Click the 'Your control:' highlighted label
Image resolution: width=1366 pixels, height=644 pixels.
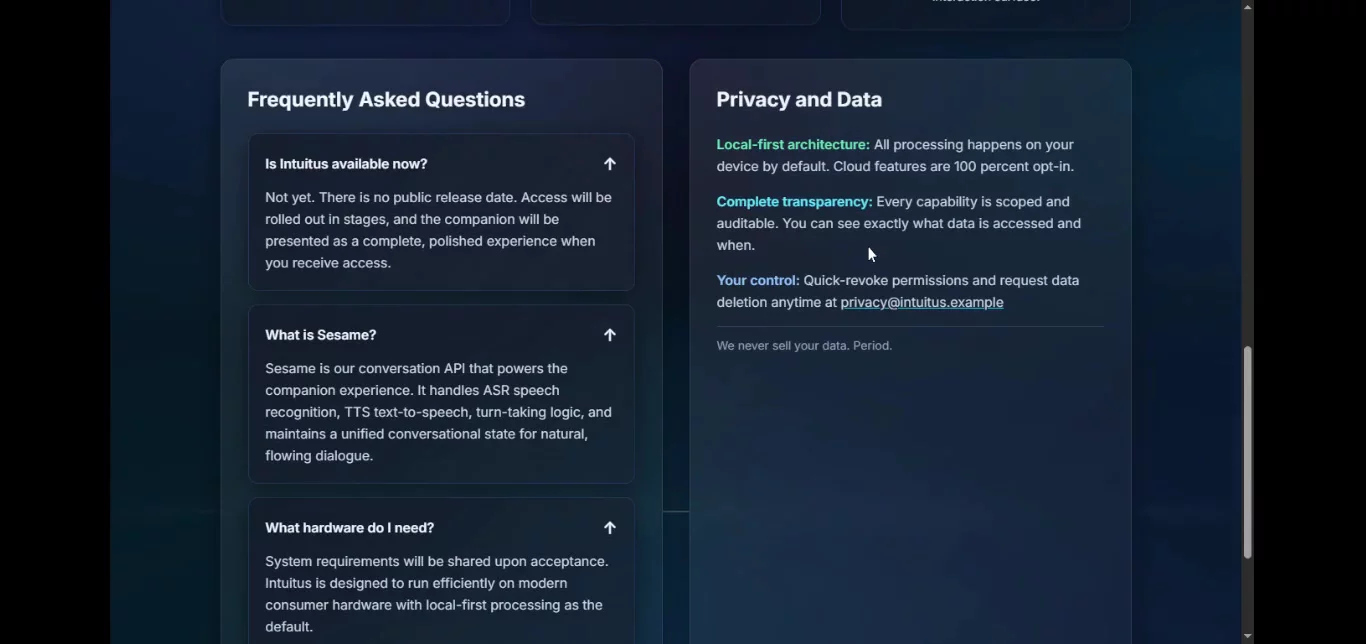[x=758, y=281]
